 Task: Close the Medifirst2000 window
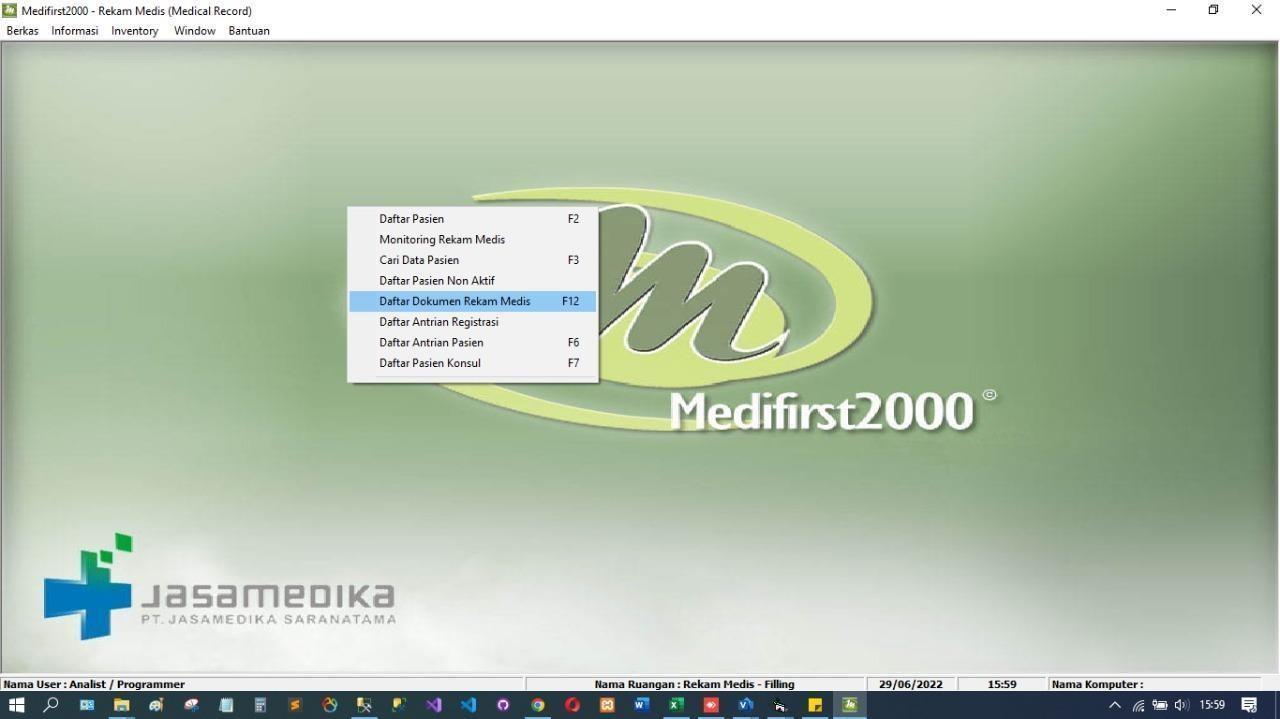(x=1256, y=10)
